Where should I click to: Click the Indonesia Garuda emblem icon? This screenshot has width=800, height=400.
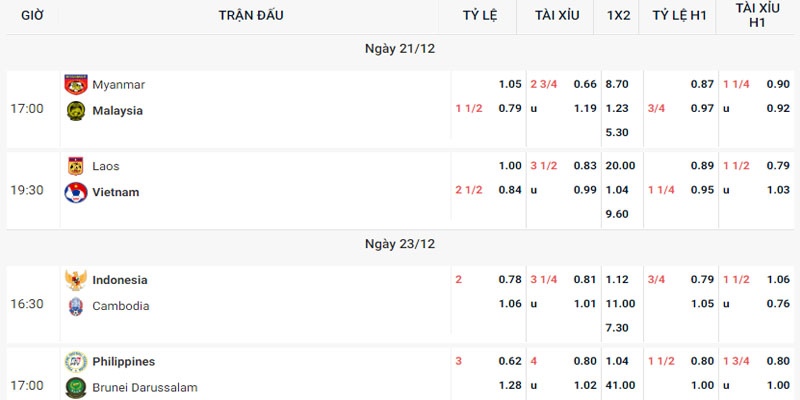tap(75, 280)
